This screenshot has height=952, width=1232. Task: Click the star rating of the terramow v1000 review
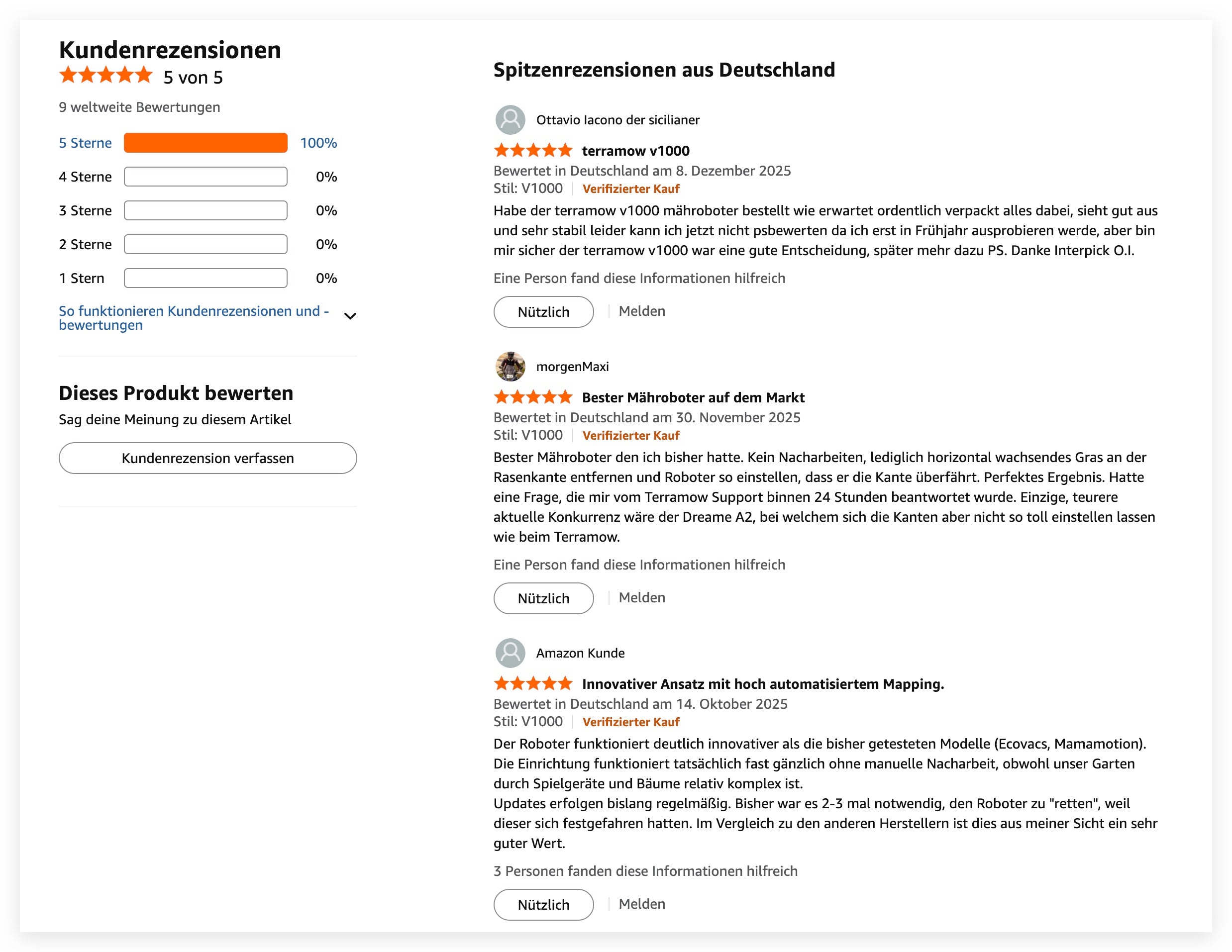click(532, 151)
